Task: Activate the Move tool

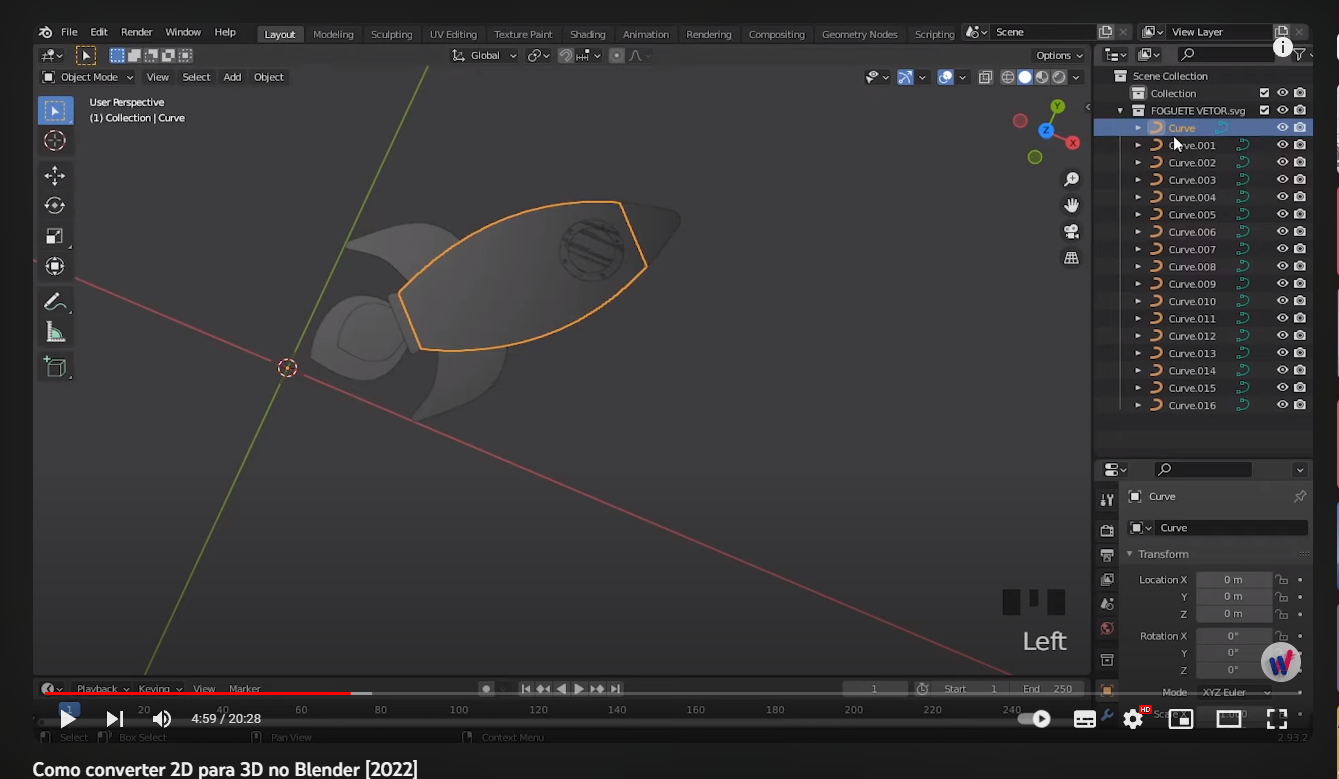Action: click(x=55, y=176)
